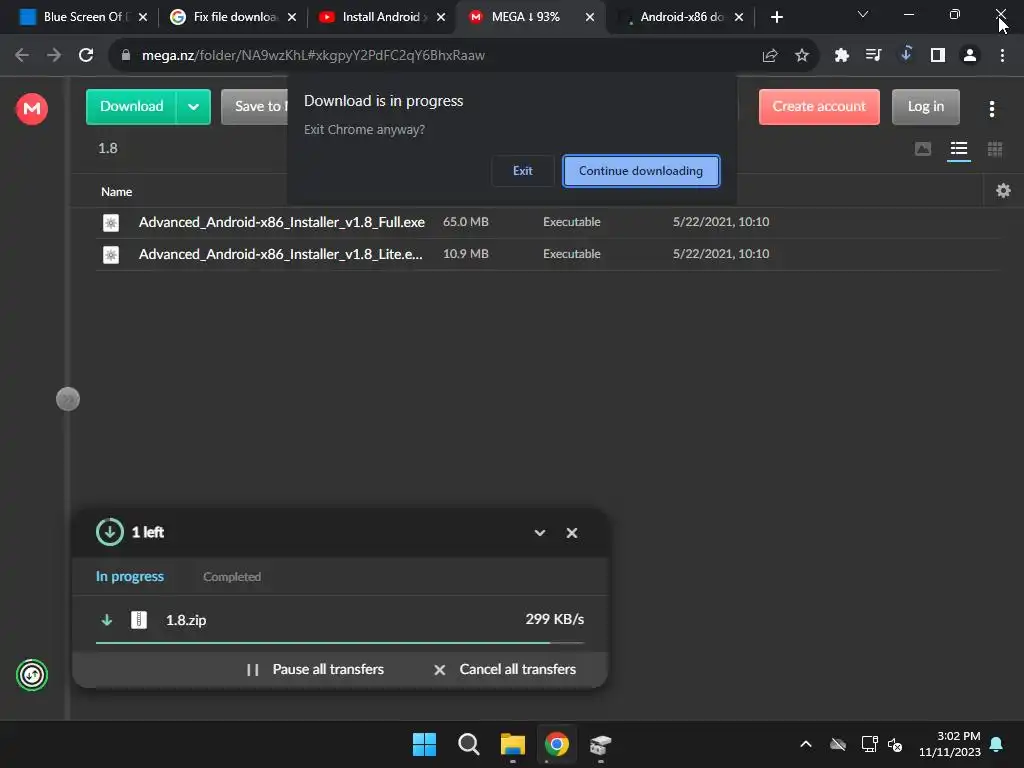Screen dimensions: 1024x768
Task: Choose Continue downloading in the dialog
Action: point(641,171)
